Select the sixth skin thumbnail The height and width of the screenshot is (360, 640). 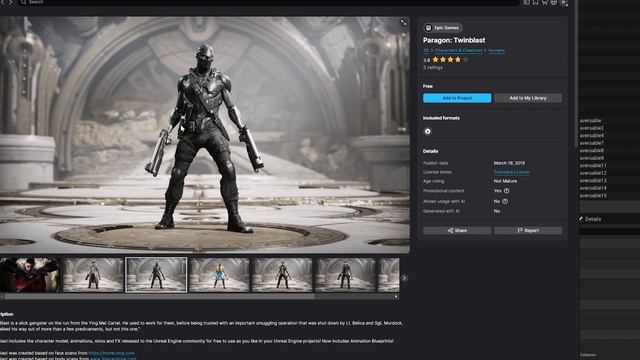[x=345, y=275]
